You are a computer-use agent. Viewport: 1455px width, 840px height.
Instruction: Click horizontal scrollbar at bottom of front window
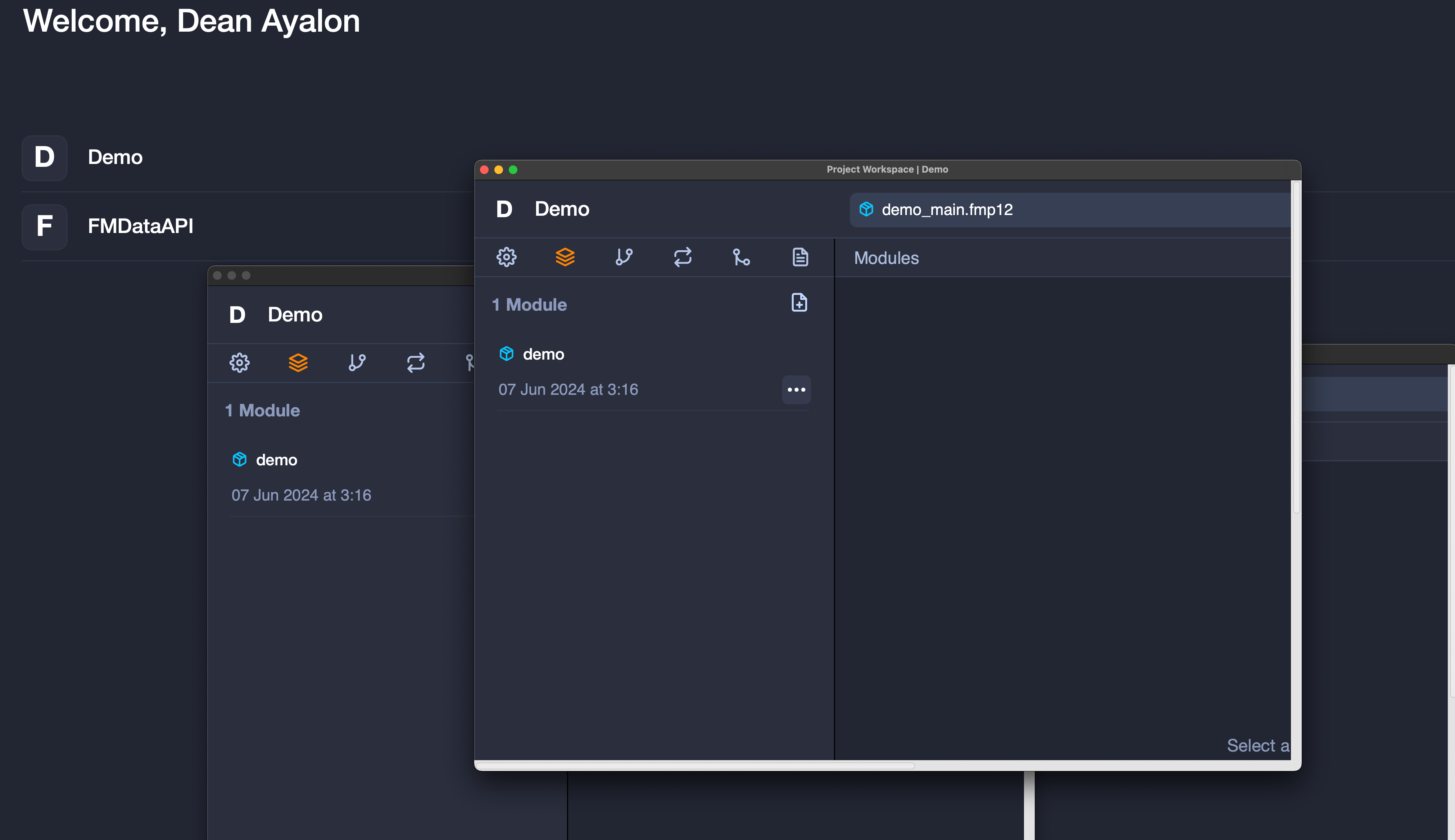click(695, 766)
